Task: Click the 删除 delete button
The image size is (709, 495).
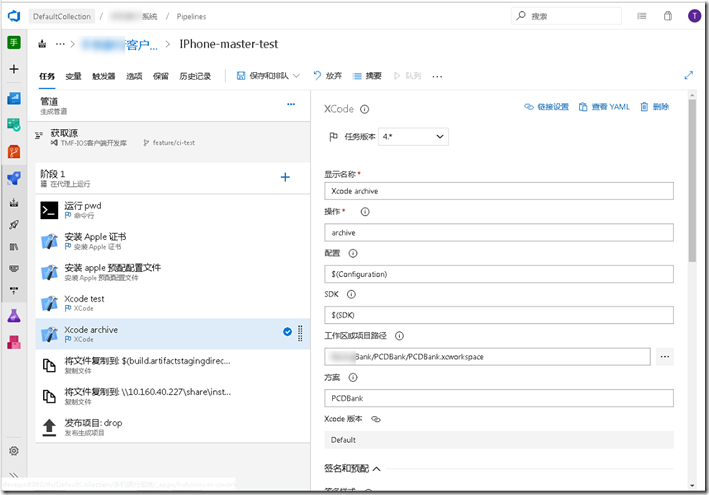Action: (x=655, y=107)
